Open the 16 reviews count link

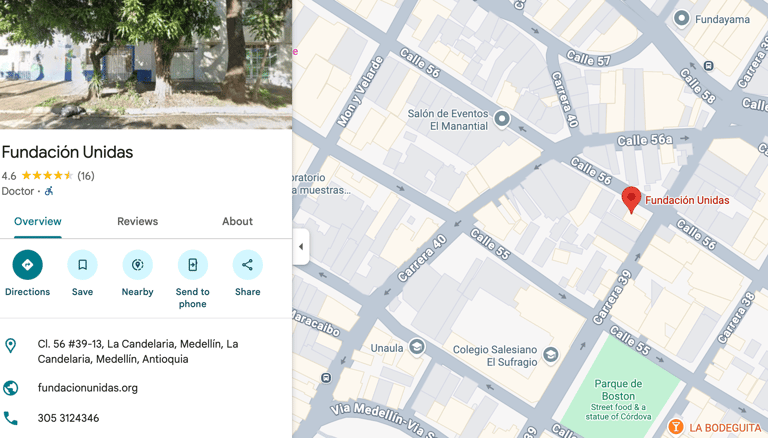86,176
